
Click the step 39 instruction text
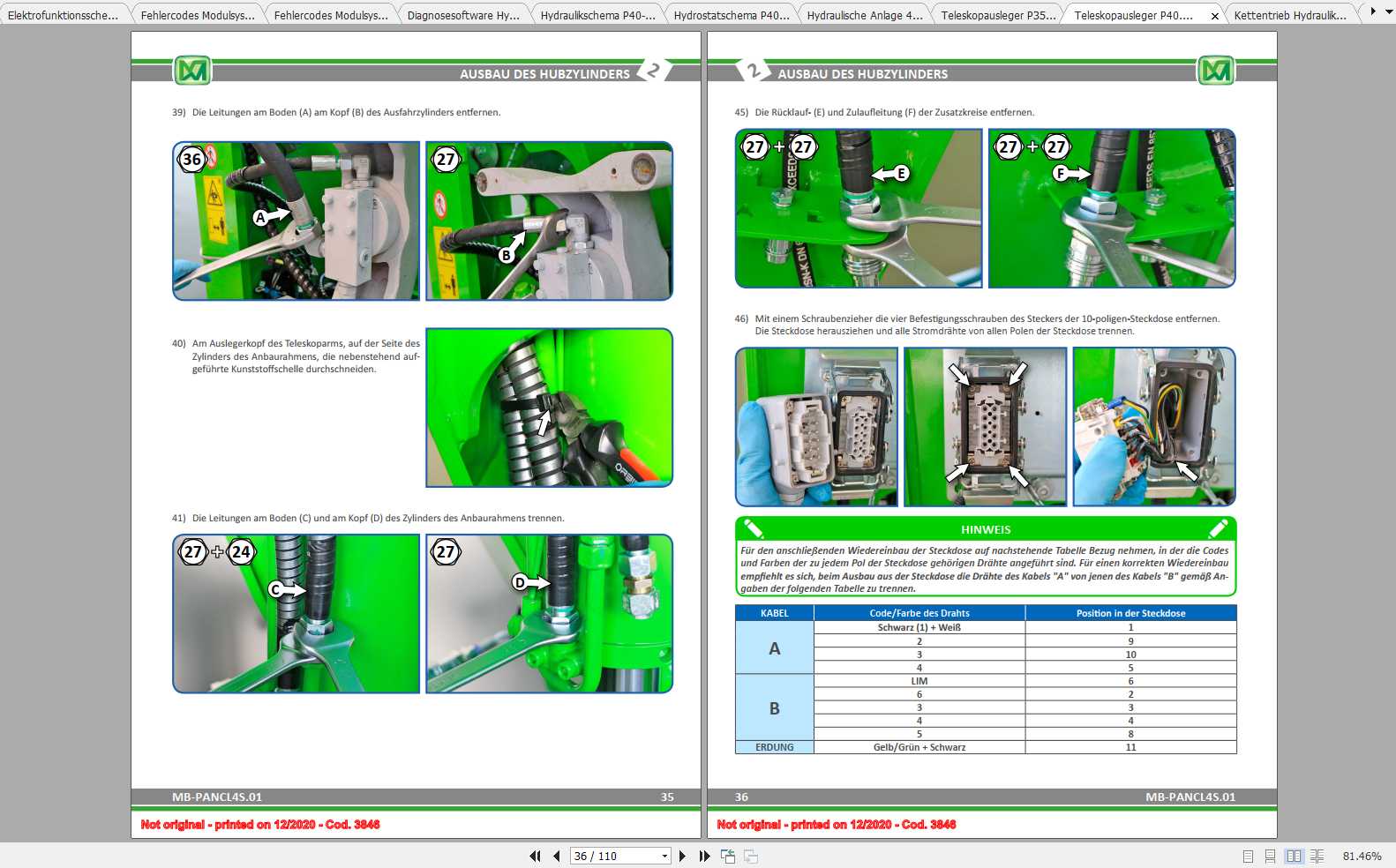click(x=336, y=112)
